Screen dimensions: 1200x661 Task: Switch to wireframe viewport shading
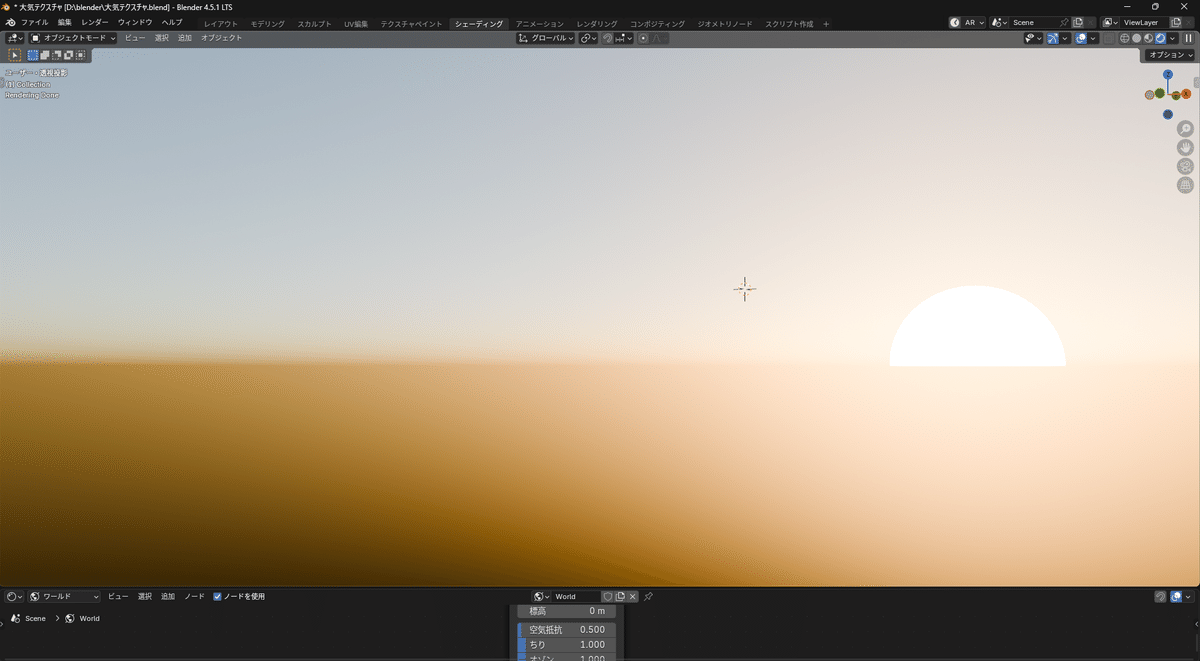tap(1124, 38)
